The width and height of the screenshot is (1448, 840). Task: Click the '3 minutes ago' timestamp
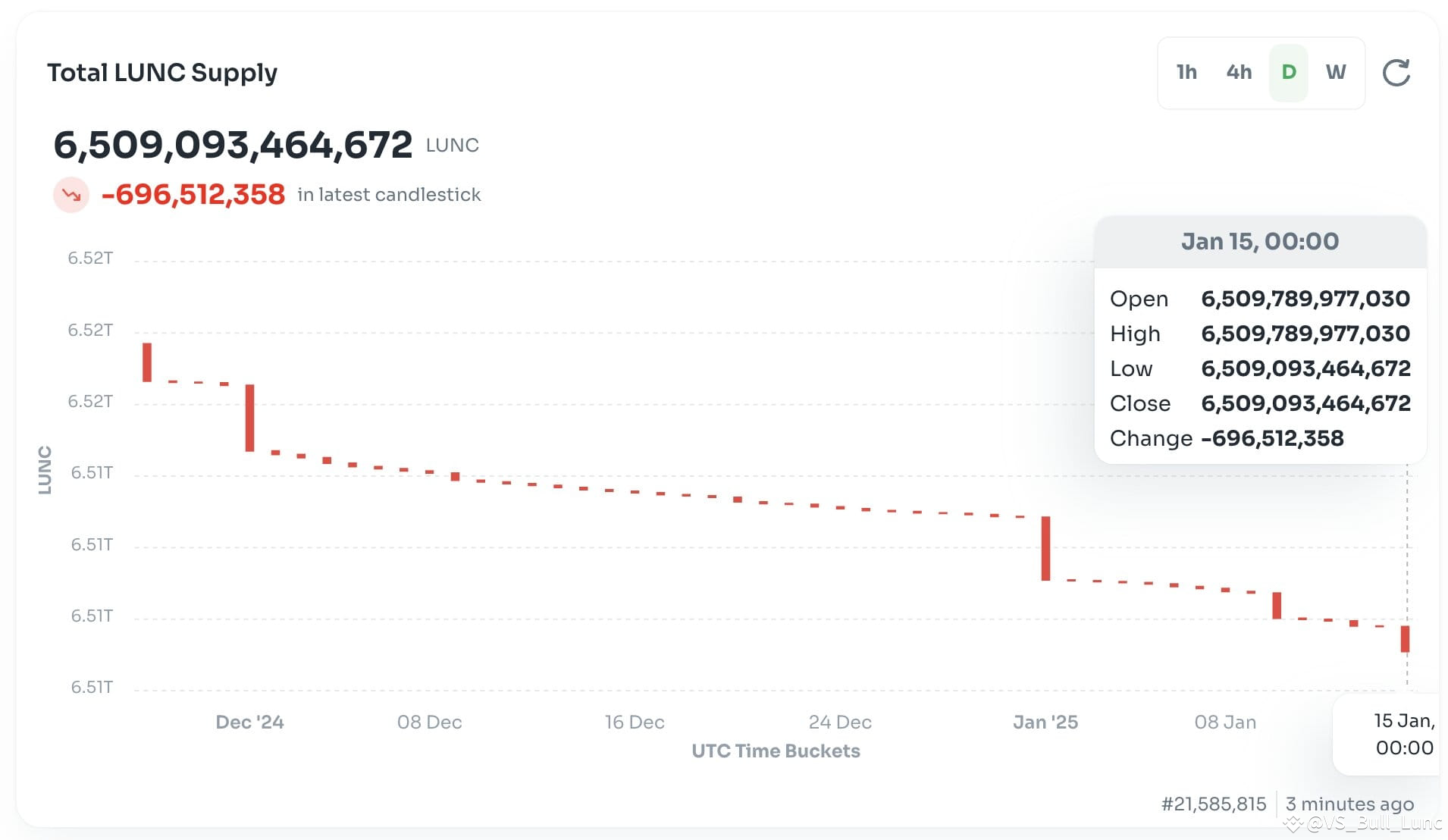(x=1349, y=804)
